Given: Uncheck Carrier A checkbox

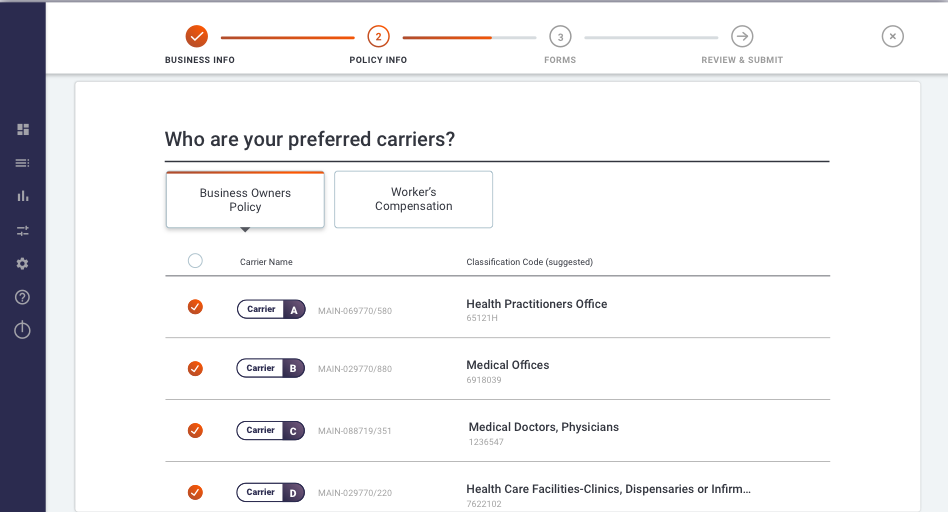Looking at the screenshot, I should tap(195, 307).
